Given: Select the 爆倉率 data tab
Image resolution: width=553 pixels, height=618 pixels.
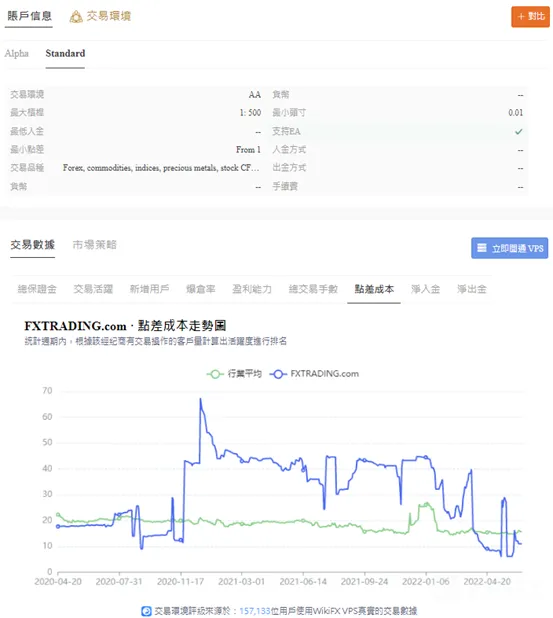Looking at the screenshot, I should [x=201, y=289].
